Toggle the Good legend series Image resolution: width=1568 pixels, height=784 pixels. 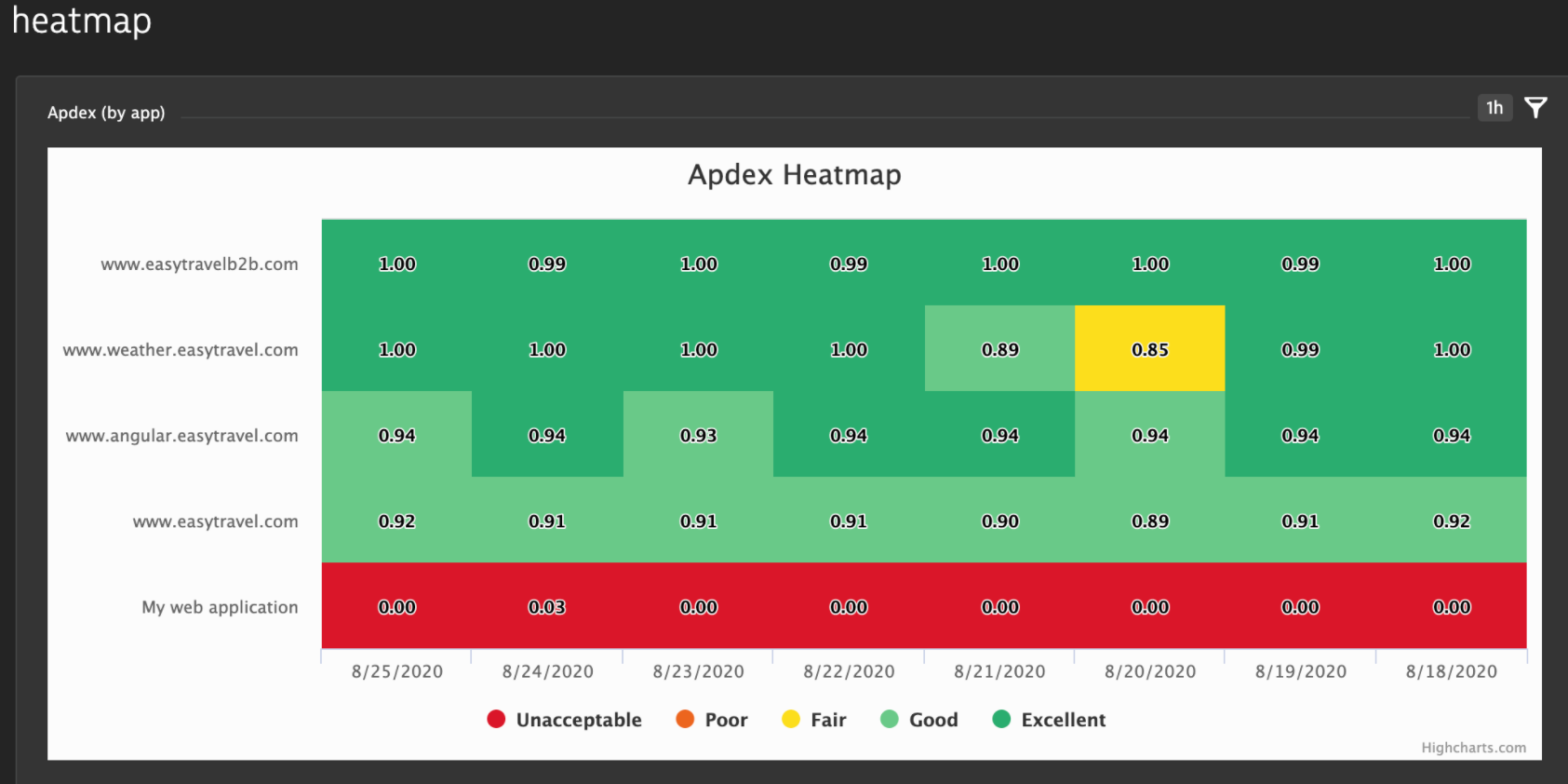(x=932, y=720)
